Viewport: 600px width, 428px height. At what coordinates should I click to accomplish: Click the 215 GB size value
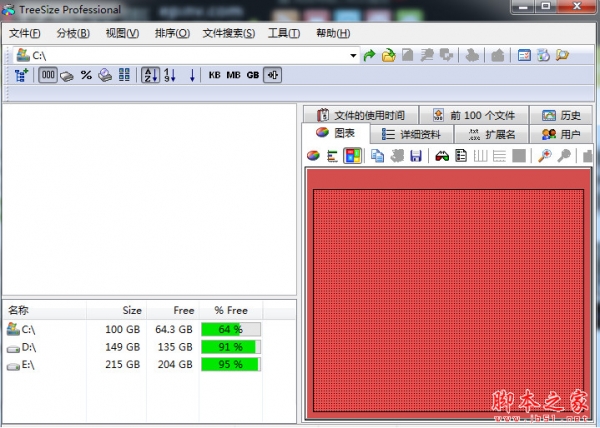click(x=123, y=365)
